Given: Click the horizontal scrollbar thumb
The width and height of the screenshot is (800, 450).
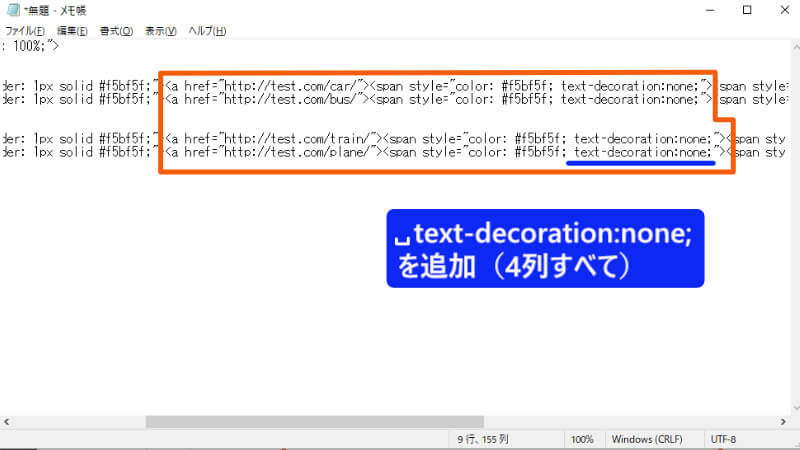Looking at the screenshot, I should tap(315, 422).
